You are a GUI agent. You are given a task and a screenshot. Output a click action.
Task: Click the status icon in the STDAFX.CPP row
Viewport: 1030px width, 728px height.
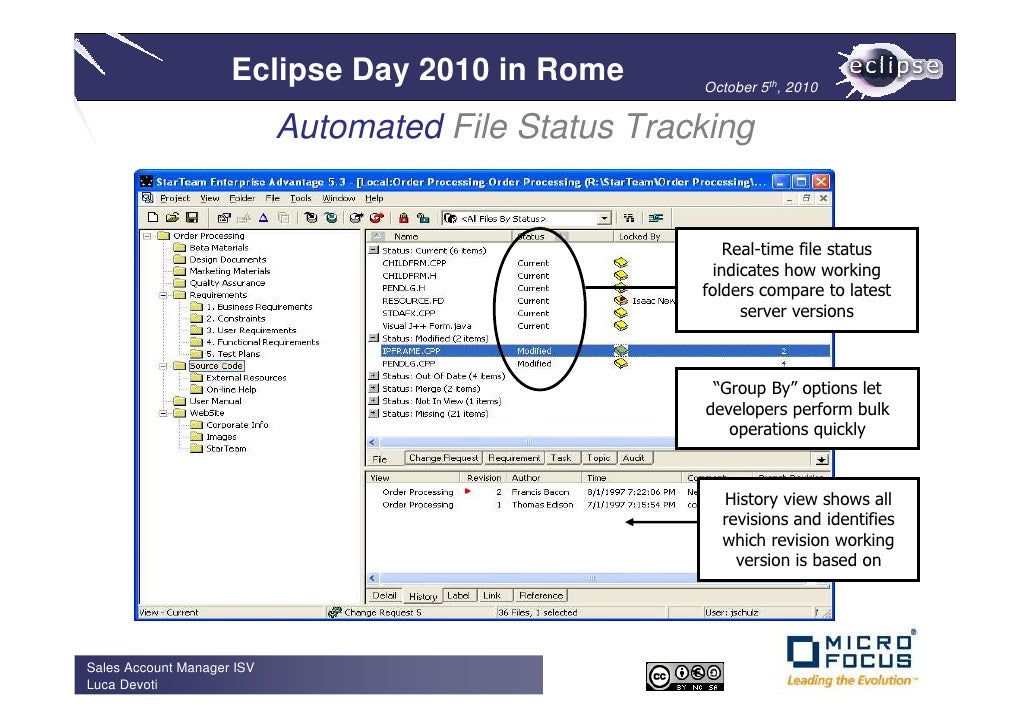621,313
